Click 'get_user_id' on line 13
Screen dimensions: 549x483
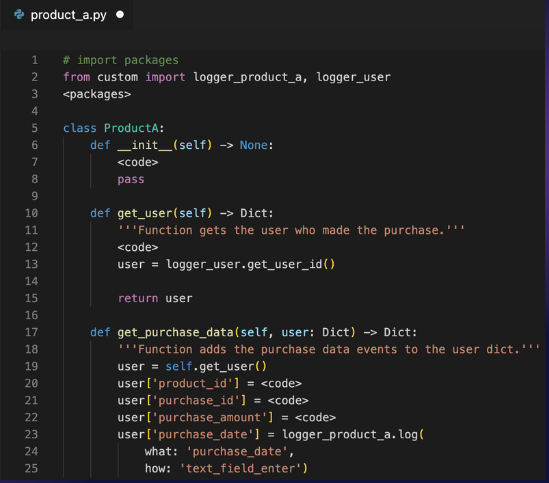point(285,264)
